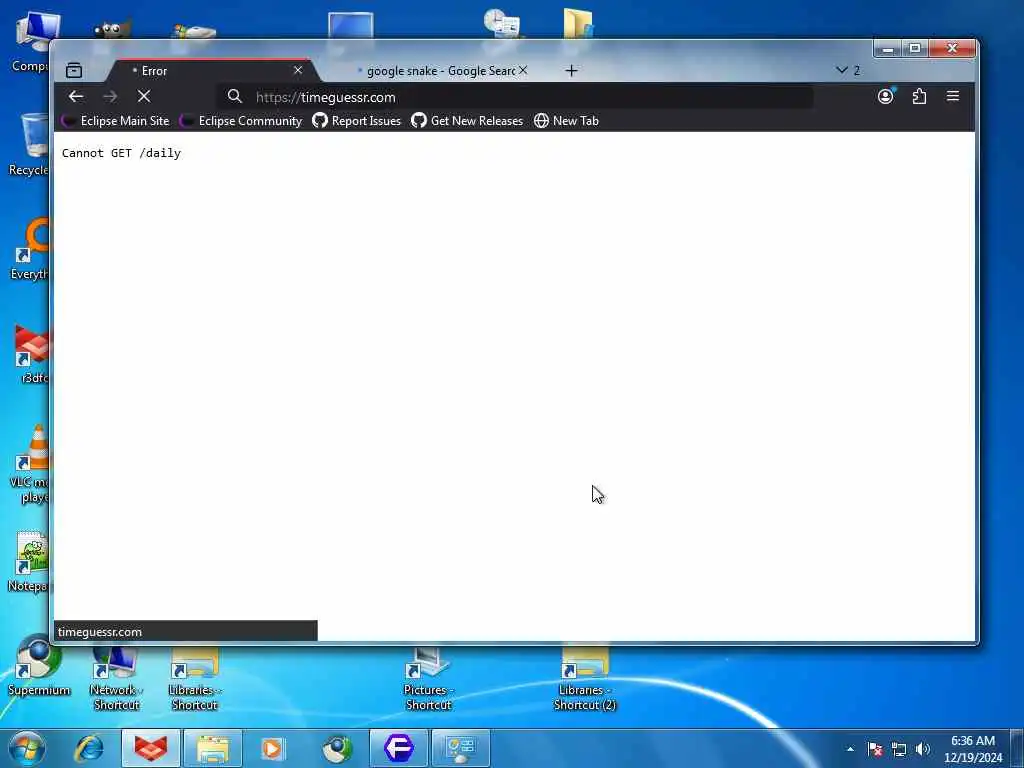Open the extensions puzzle icon
The image size is (1024, 768).
click(920, 97)
